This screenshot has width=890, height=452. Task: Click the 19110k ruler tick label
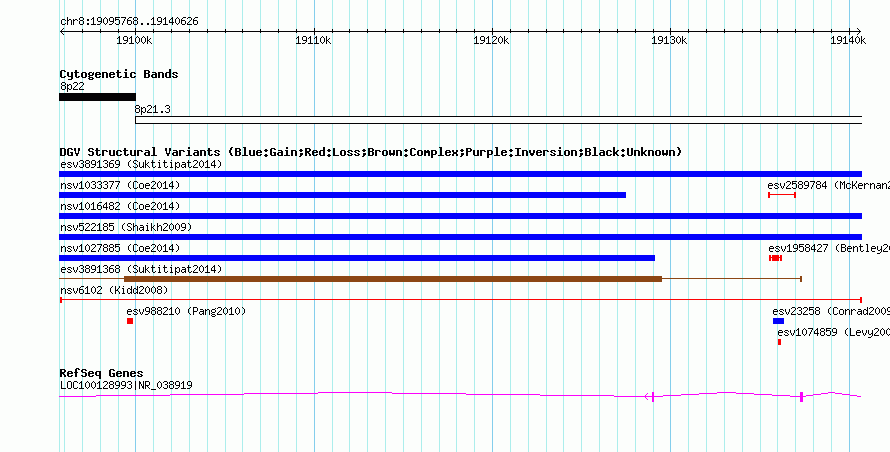(313, 40)
